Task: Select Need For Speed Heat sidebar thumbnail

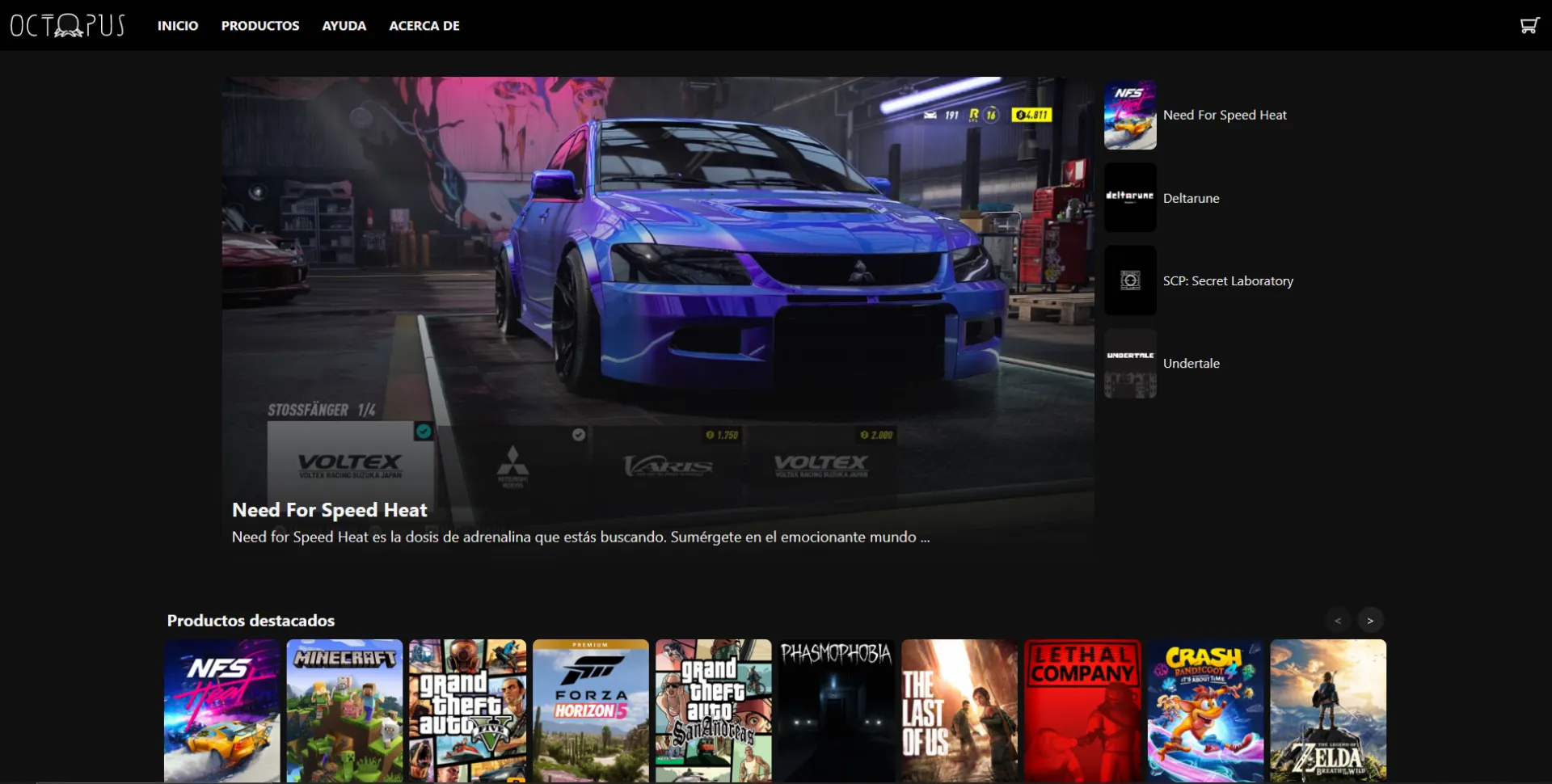Action: [1130, 116]
